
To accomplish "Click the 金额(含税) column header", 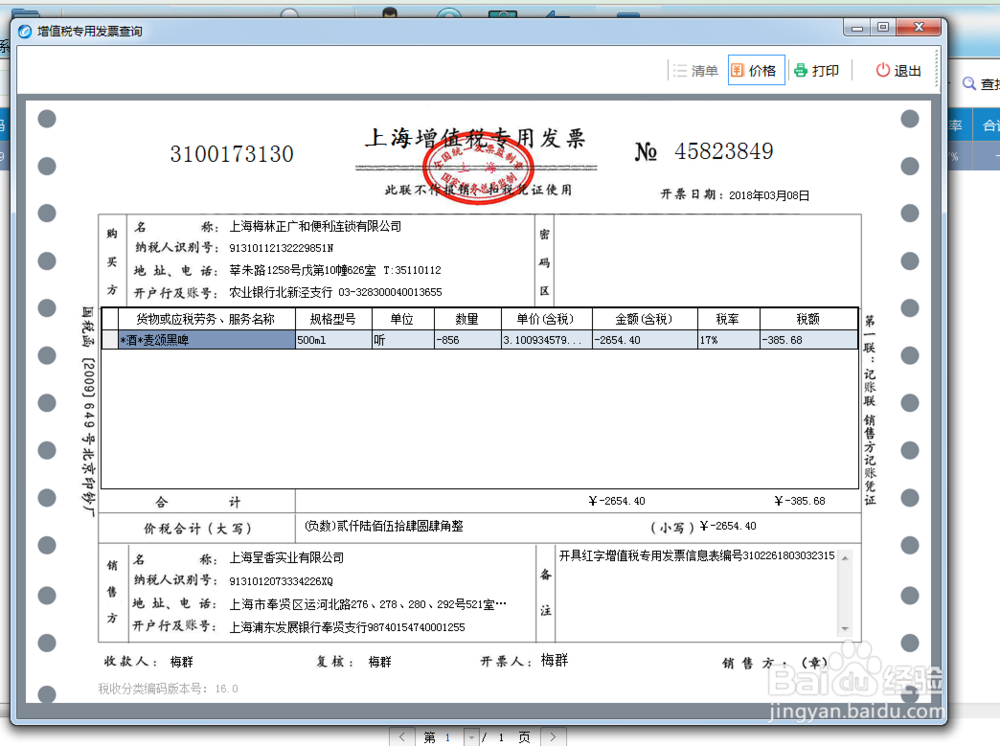I will (x=645, y=319).
